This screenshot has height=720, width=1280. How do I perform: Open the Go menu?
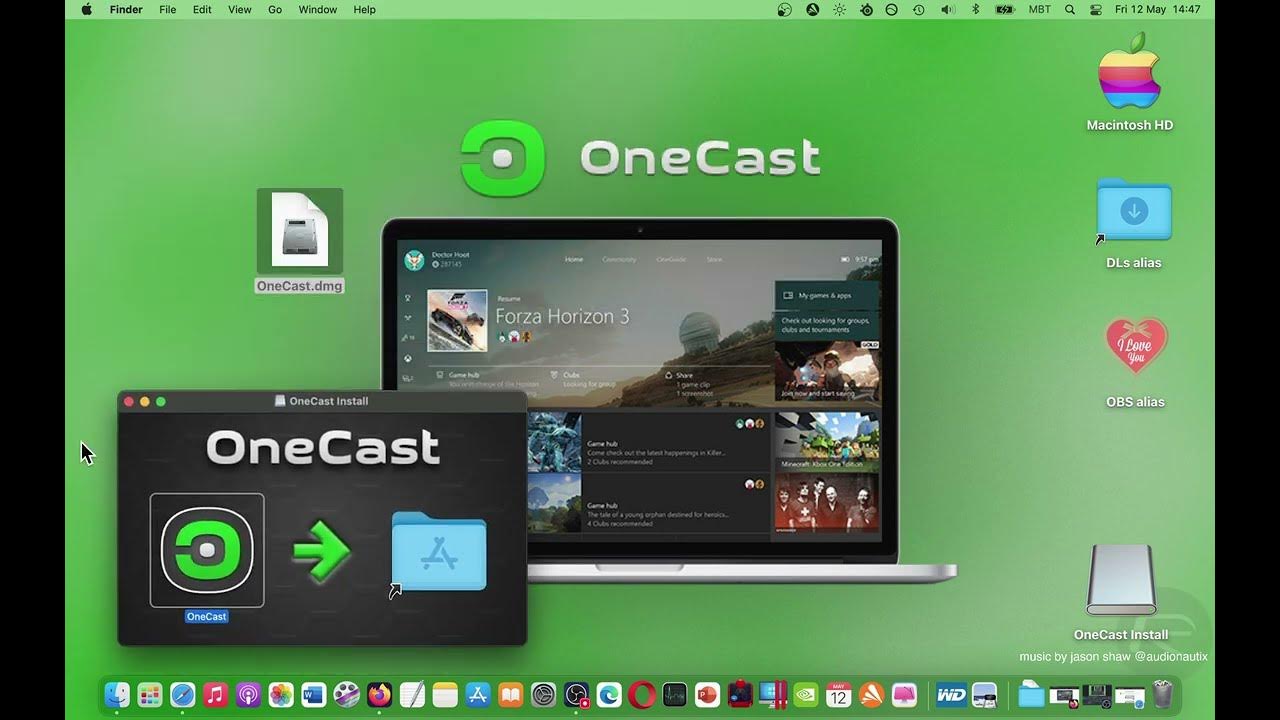275,9
